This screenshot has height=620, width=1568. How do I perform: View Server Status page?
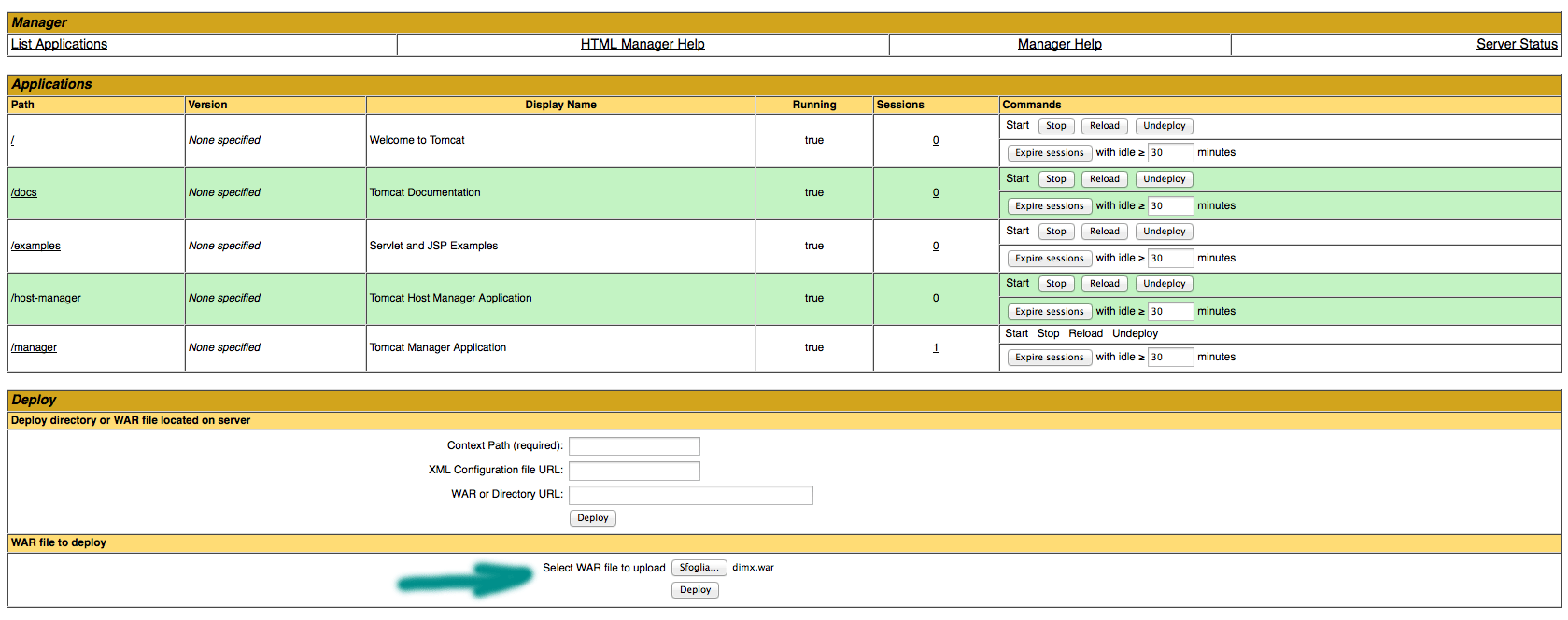(1517, 44)
